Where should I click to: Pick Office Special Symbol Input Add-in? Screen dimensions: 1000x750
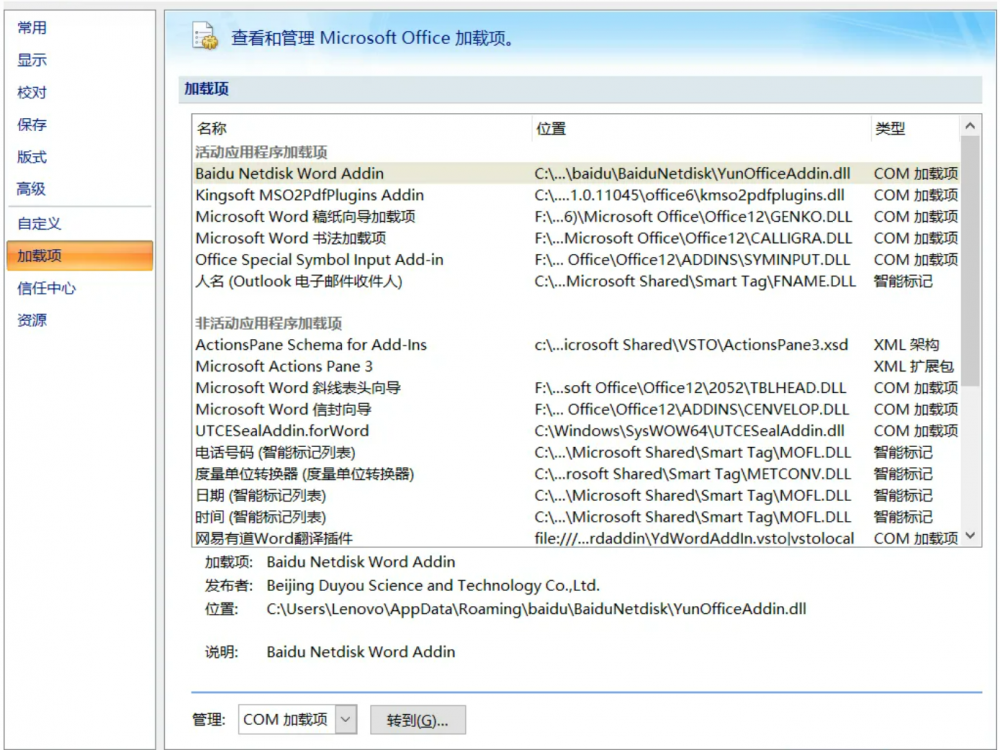click(x=576, y=260)
